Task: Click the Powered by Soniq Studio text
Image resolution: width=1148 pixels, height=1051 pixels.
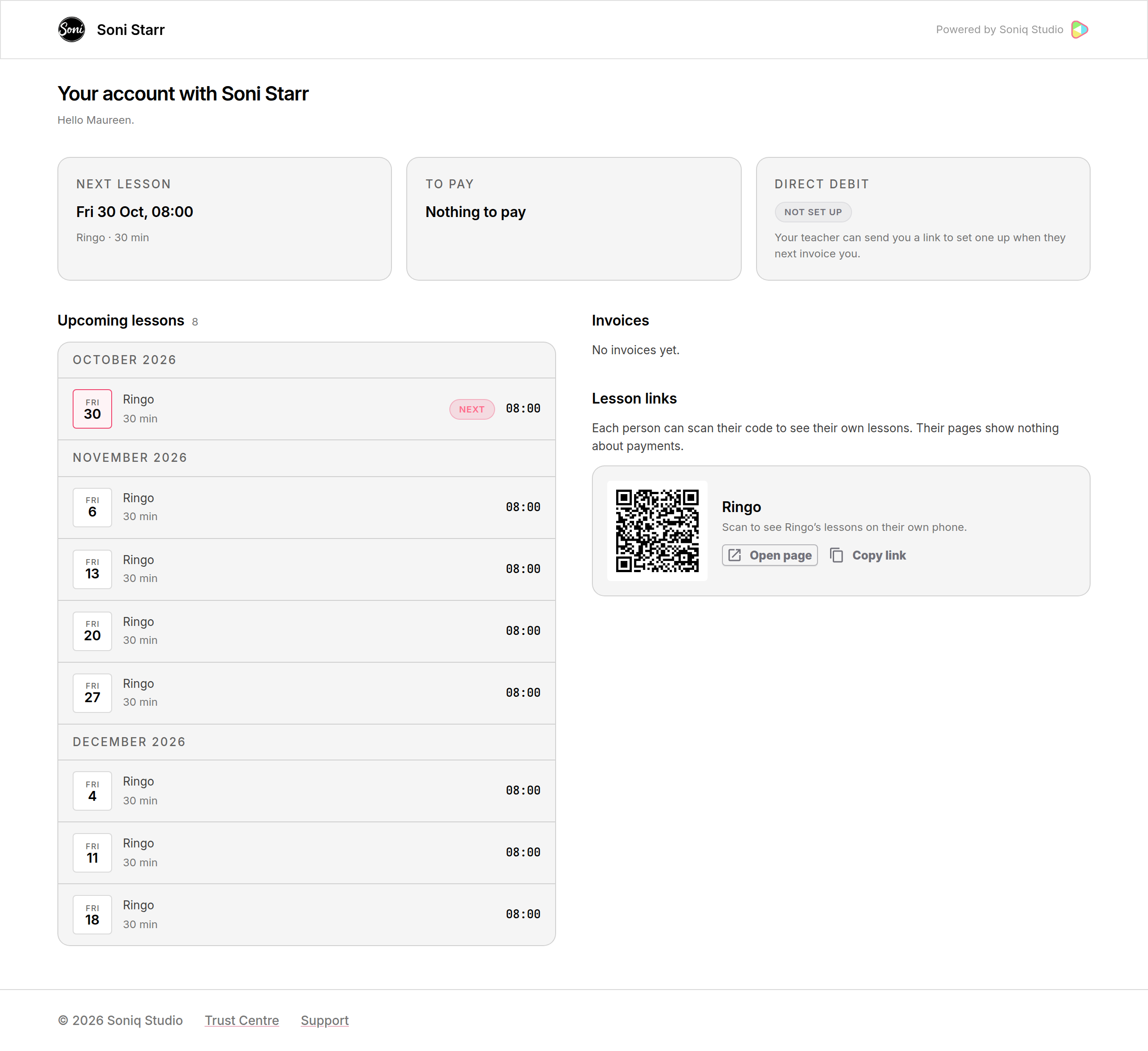Action: [x=1000, y=30]
